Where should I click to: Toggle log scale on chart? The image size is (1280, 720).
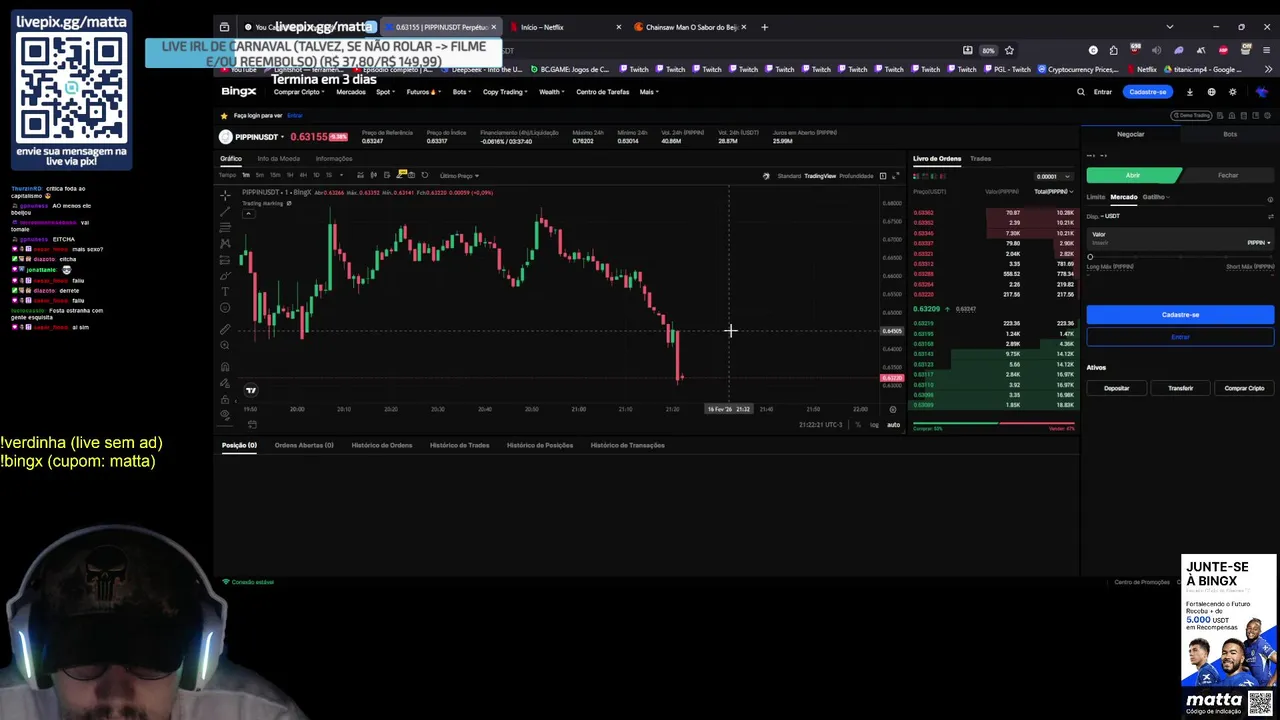pos(875,425)
